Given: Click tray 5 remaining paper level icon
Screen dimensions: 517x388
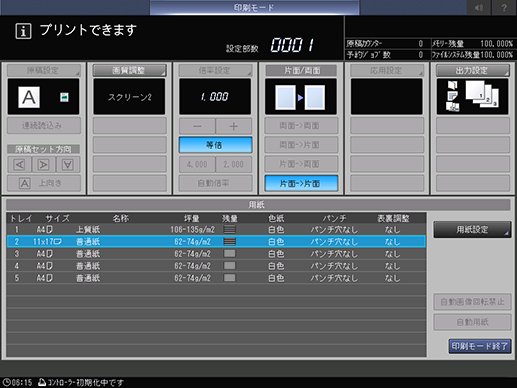Looking at the screenshot, I should pos(230,278).
